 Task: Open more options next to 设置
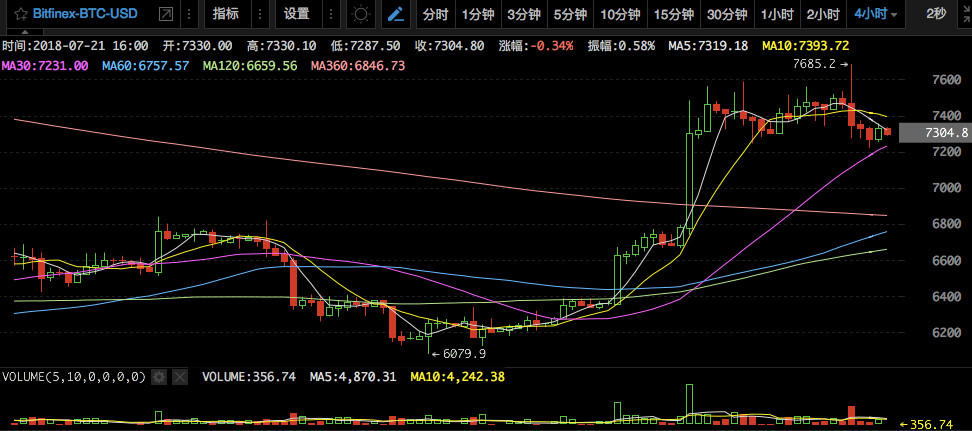(332, 14)
